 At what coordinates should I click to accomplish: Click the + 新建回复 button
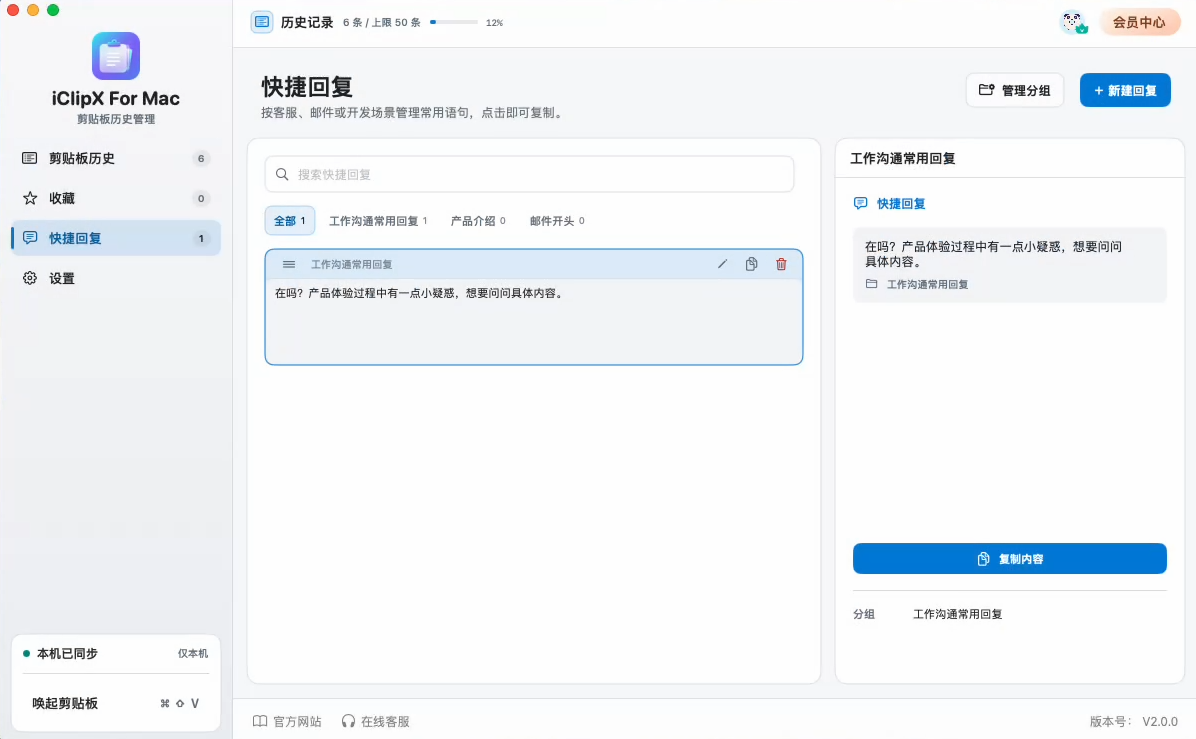pyautogui.click(x=1125, y=90)
